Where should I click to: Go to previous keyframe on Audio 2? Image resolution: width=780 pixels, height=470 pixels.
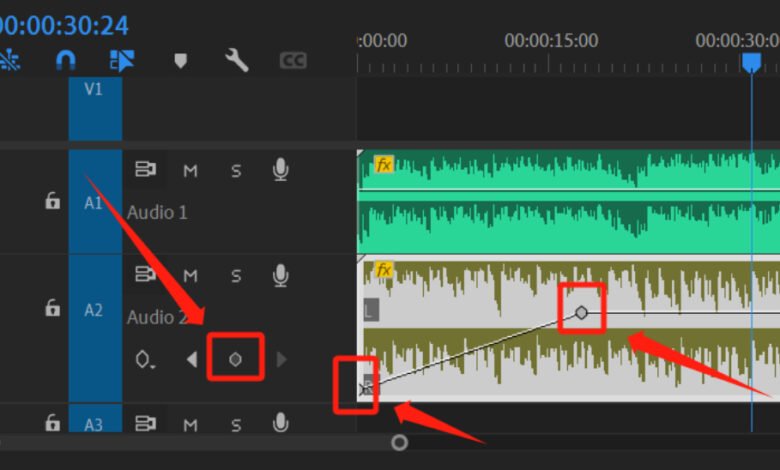192,359
